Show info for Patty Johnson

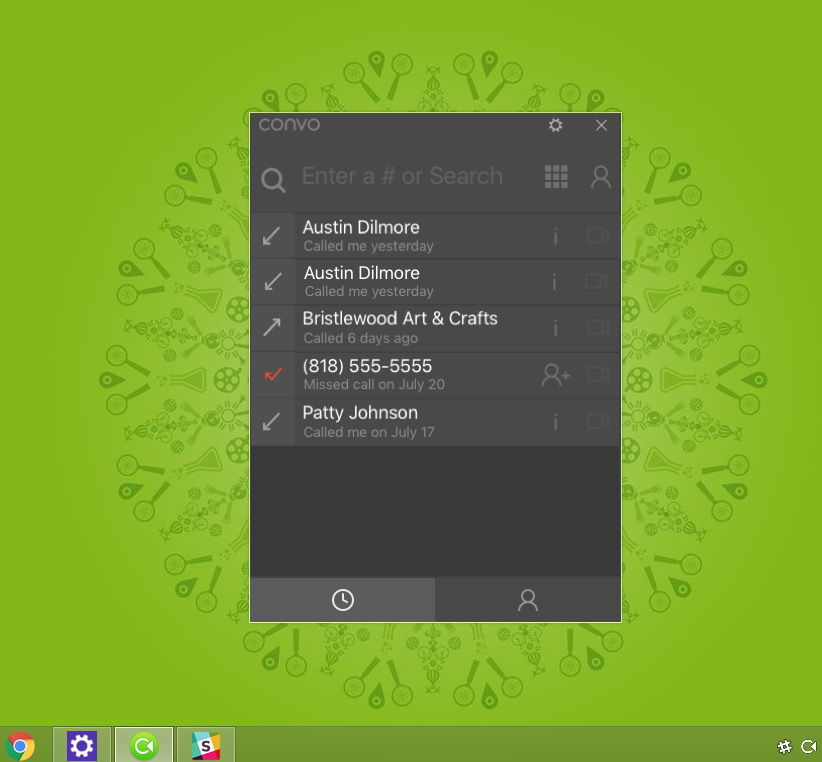(x=555, y=422)
